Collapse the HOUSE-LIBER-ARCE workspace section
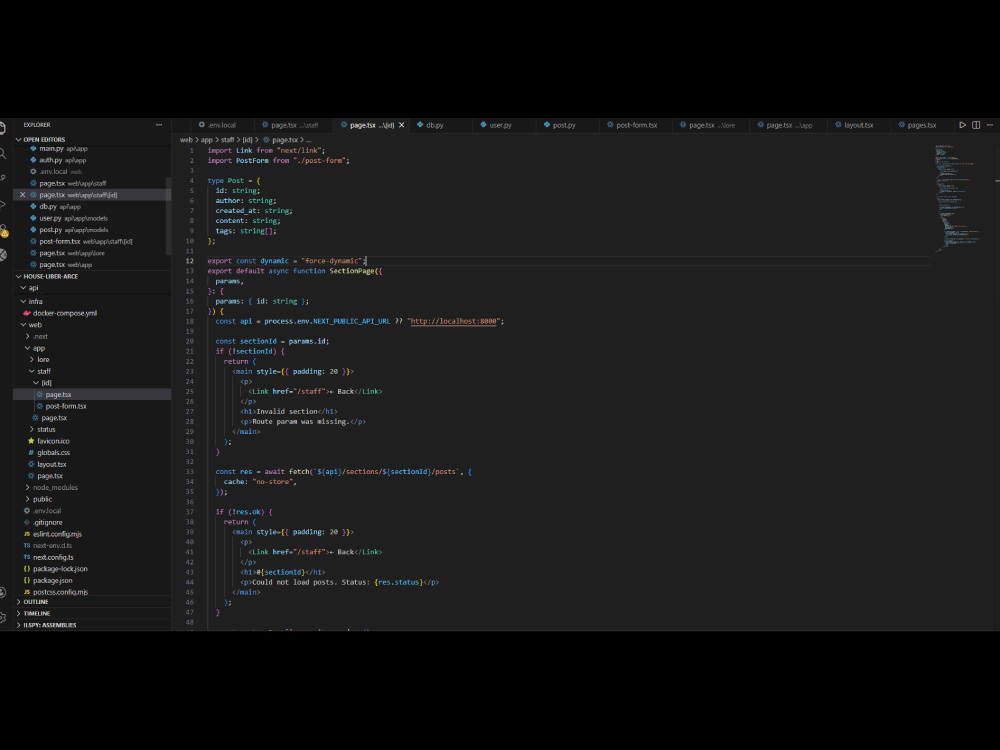Viewport: 1000px width, 750px height. point(18,277)
